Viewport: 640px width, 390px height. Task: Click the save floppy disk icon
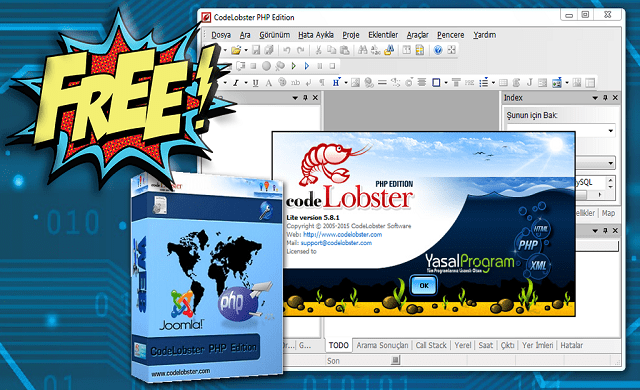tap(256, 50)
